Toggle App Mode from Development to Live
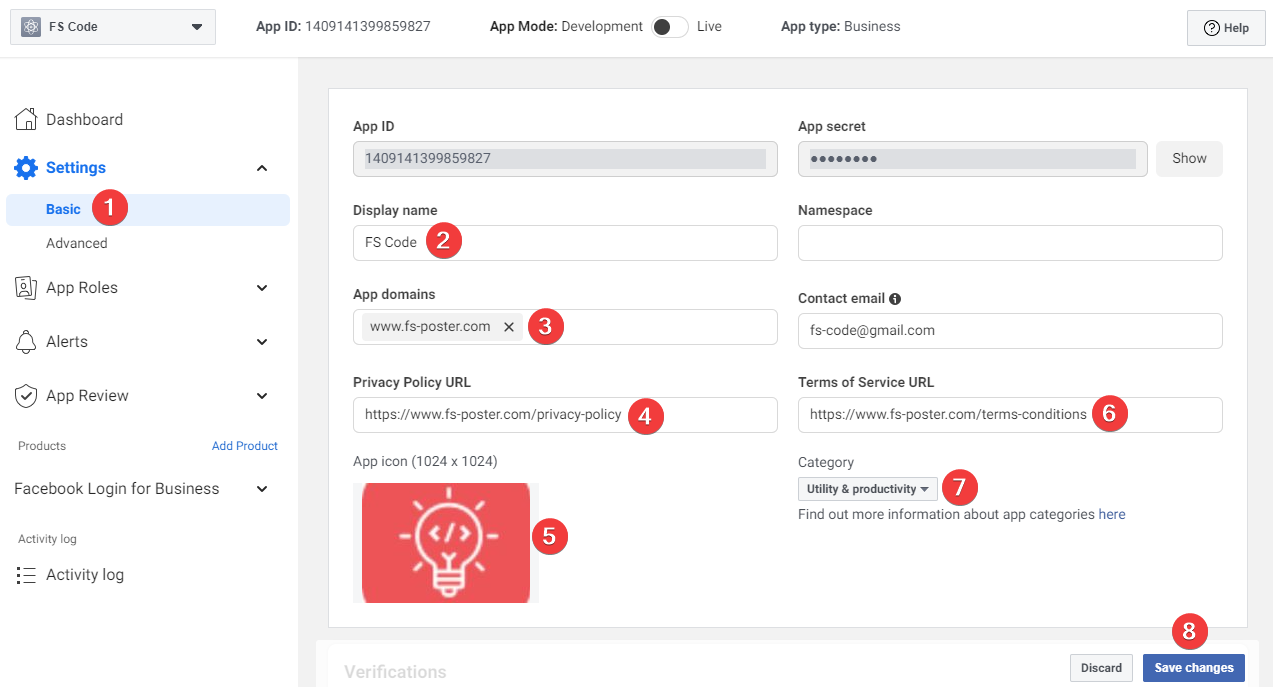This screenshot has height=687, width=1273. (x=670, y=27)
